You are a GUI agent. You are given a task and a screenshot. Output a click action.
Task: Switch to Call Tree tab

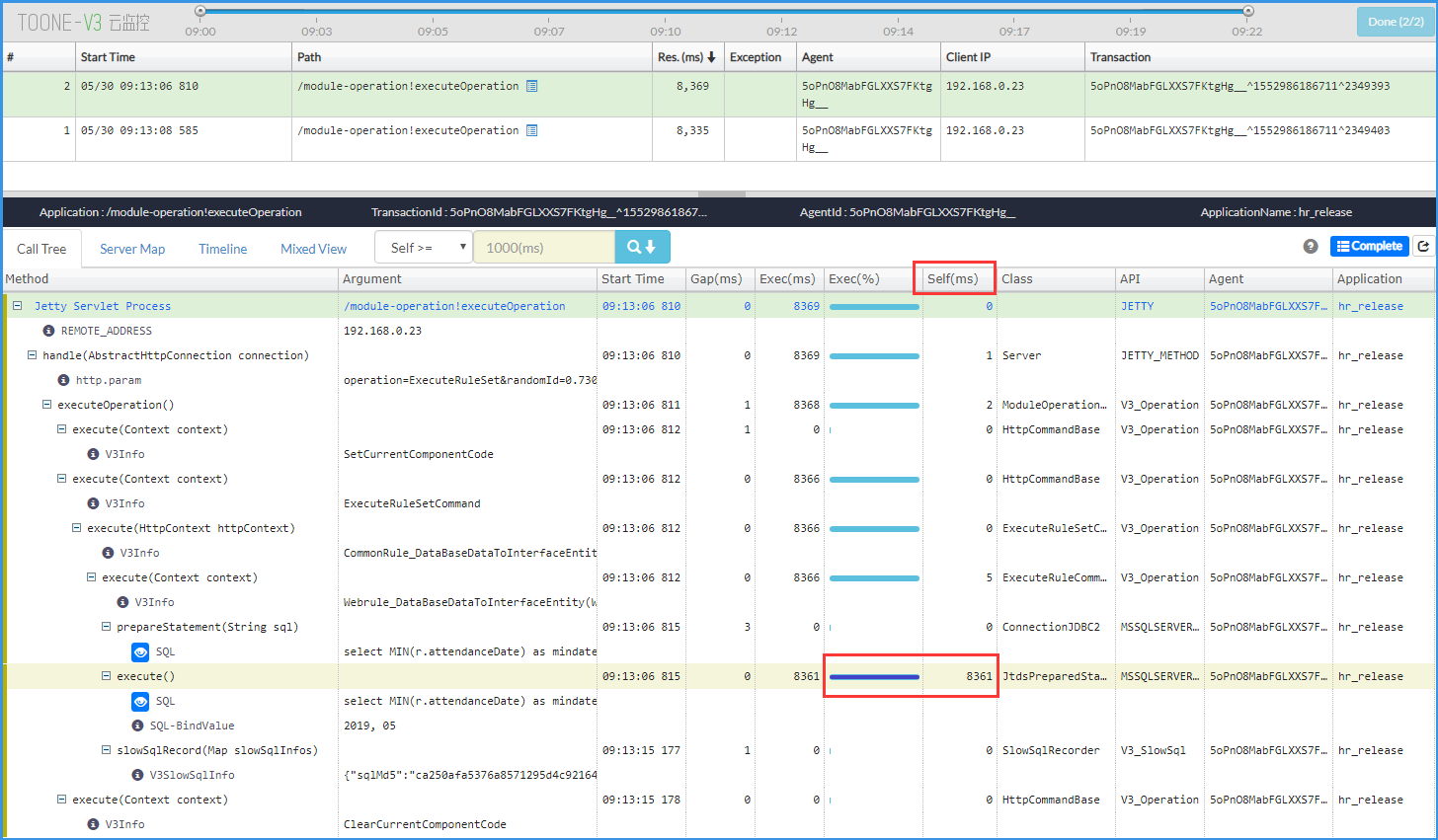click(41, 249)
